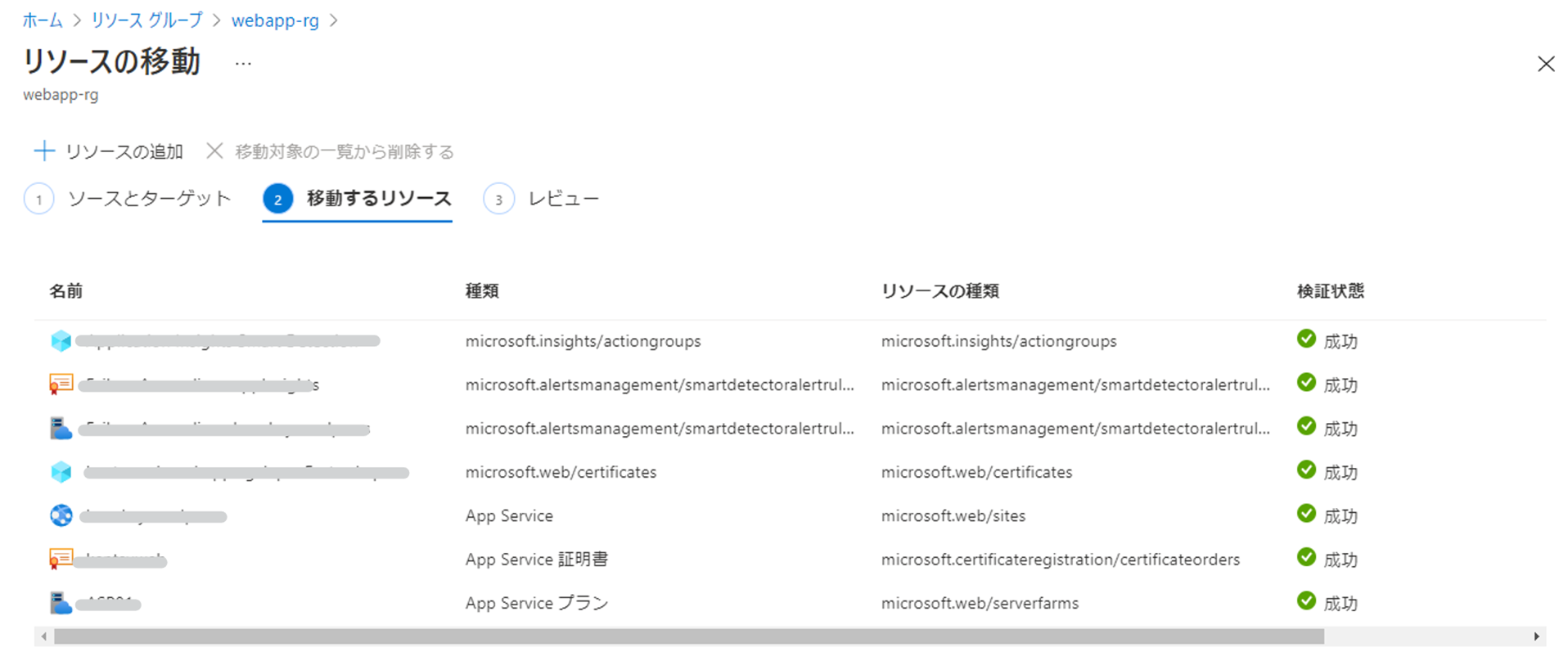The height and width of the screenshot is (661, 1568).
Task: Click the cube icon in microsoft.web/certificates row
Action: point(61,472)
